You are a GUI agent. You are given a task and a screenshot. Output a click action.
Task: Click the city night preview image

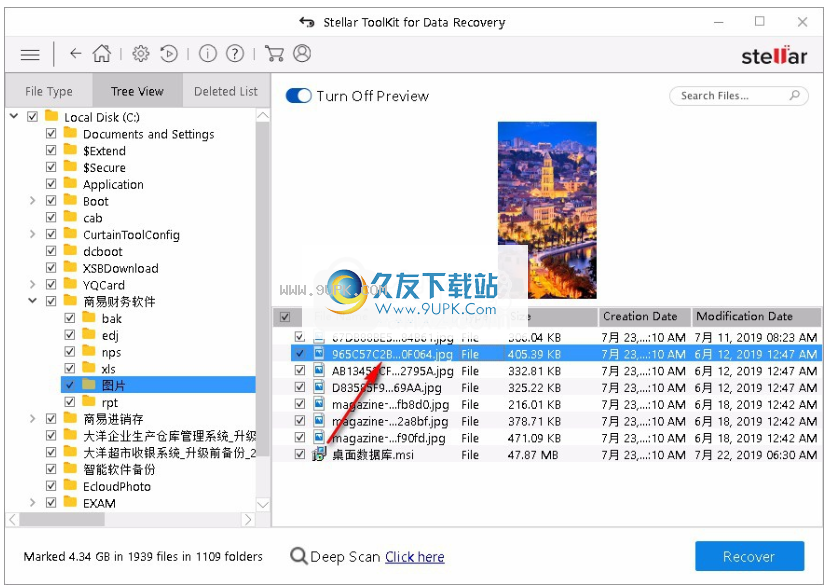click(547, 210)
